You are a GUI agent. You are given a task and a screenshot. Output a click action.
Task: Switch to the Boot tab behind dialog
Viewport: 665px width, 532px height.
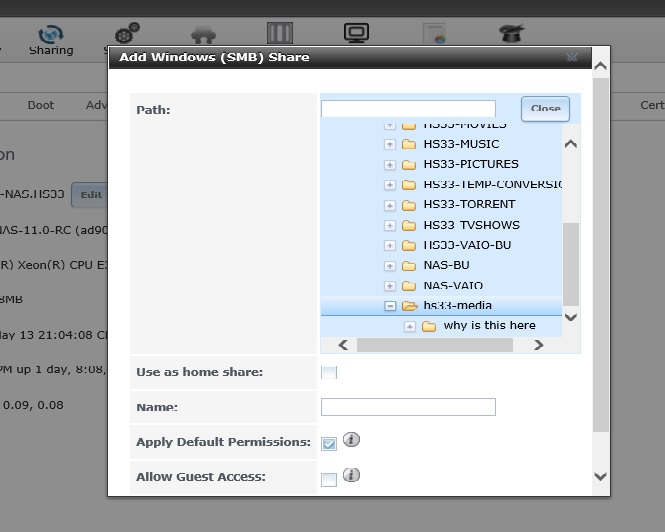41,105
